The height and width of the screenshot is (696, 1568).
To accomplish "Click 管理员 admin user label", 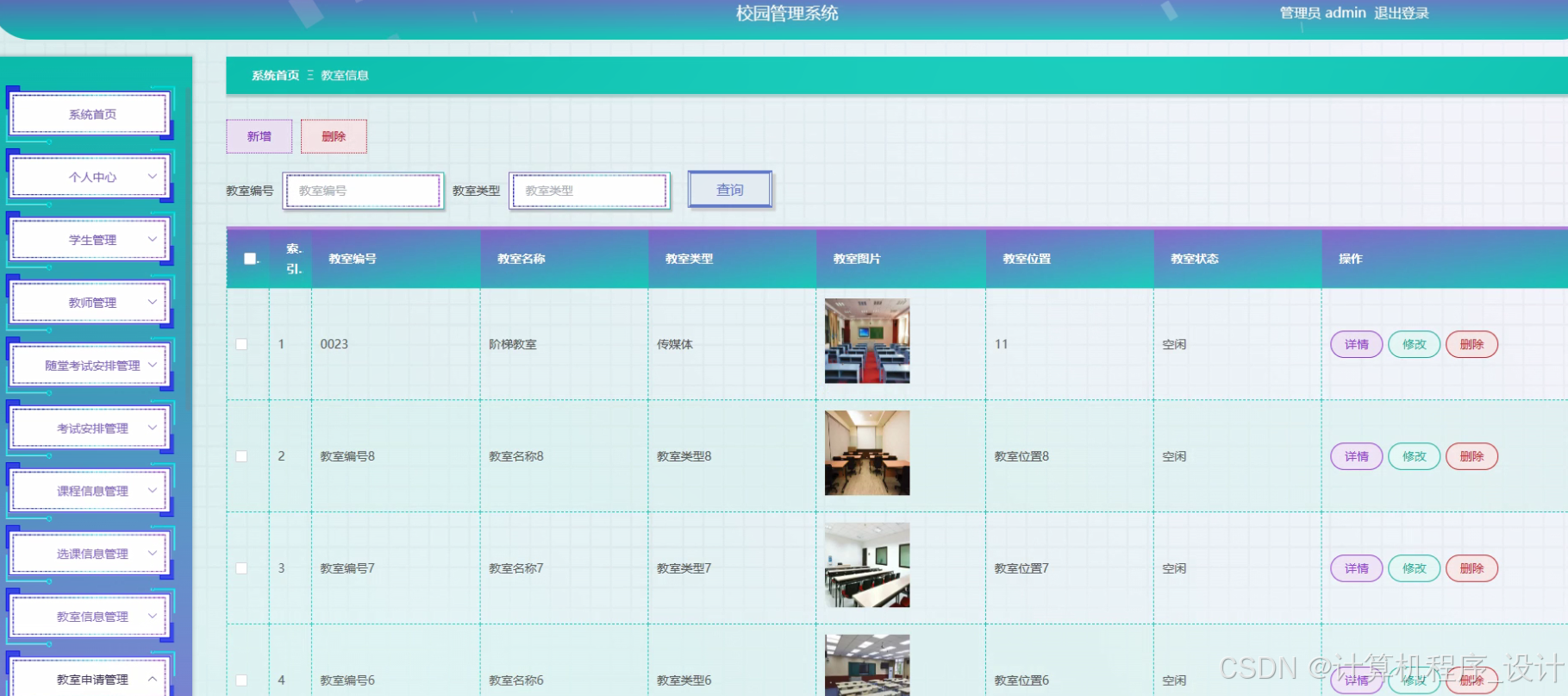I will point(1323,13).
